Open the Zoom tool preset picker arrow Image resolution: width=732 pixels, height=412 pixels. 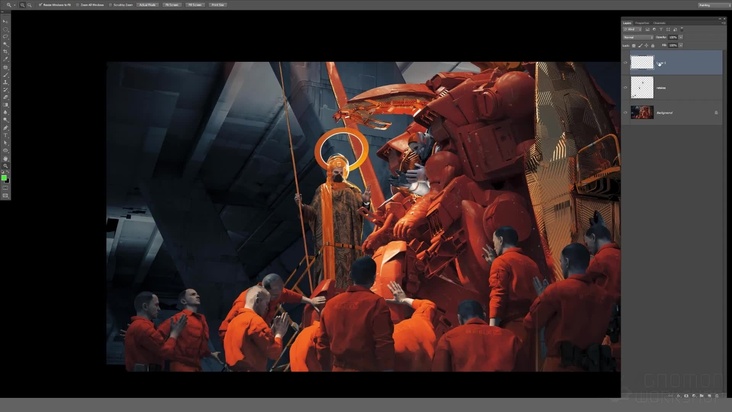[x=14, y=5]
